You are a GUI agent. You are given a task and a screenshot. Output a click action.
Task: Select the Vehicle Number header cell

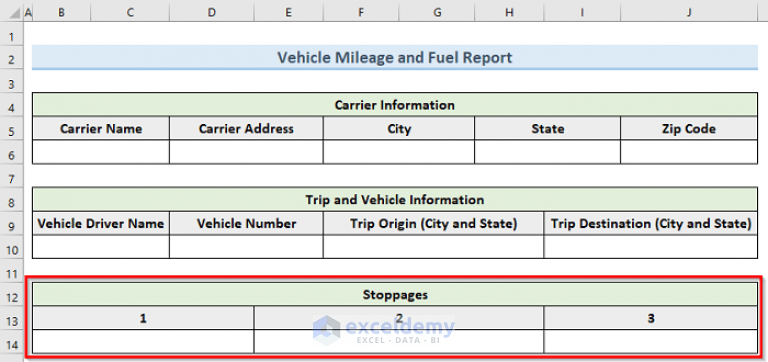click(x=246, y=223)
